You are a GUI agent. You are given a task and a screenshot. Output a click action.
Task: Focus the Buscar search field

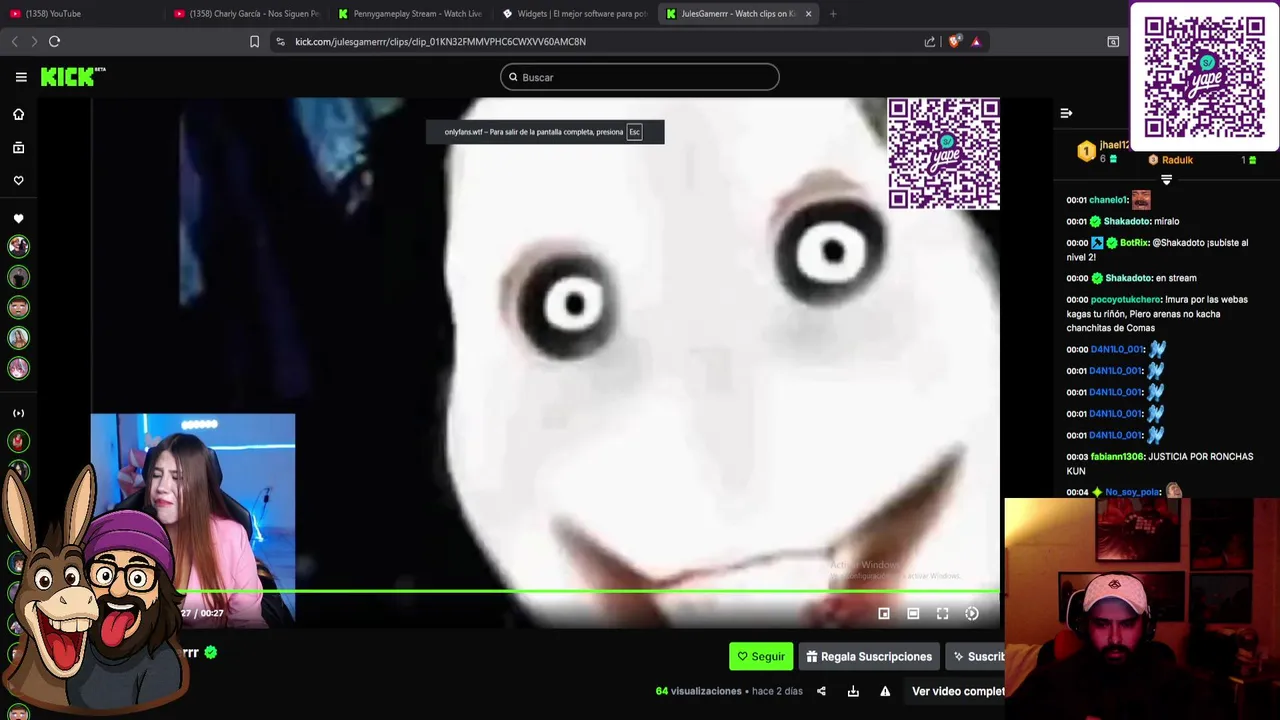[x=640, y=77]
